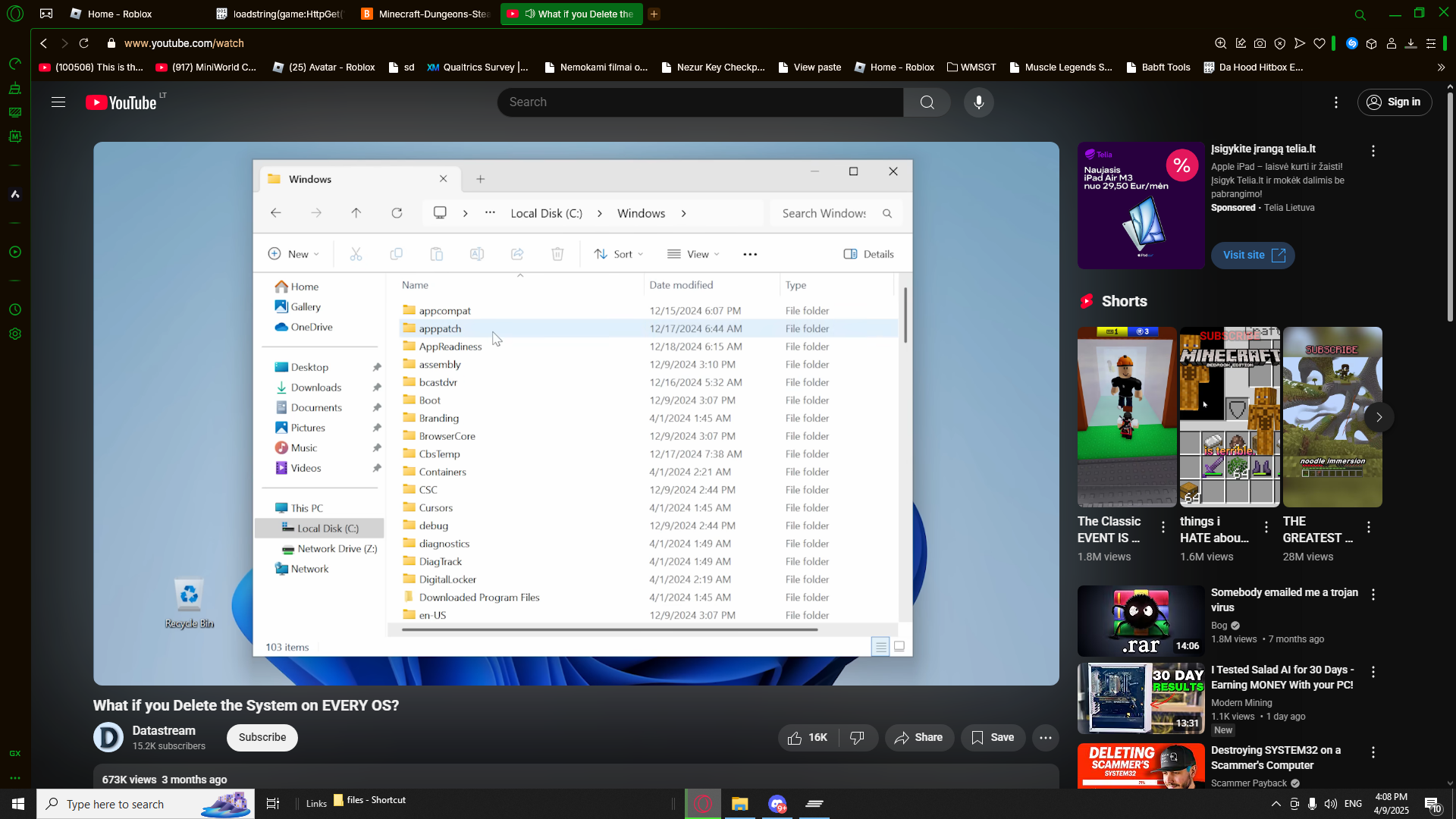The width and height of the screenshot is (1456, 819).
Task: Click the Sign in button
Action: point(1395,102)
